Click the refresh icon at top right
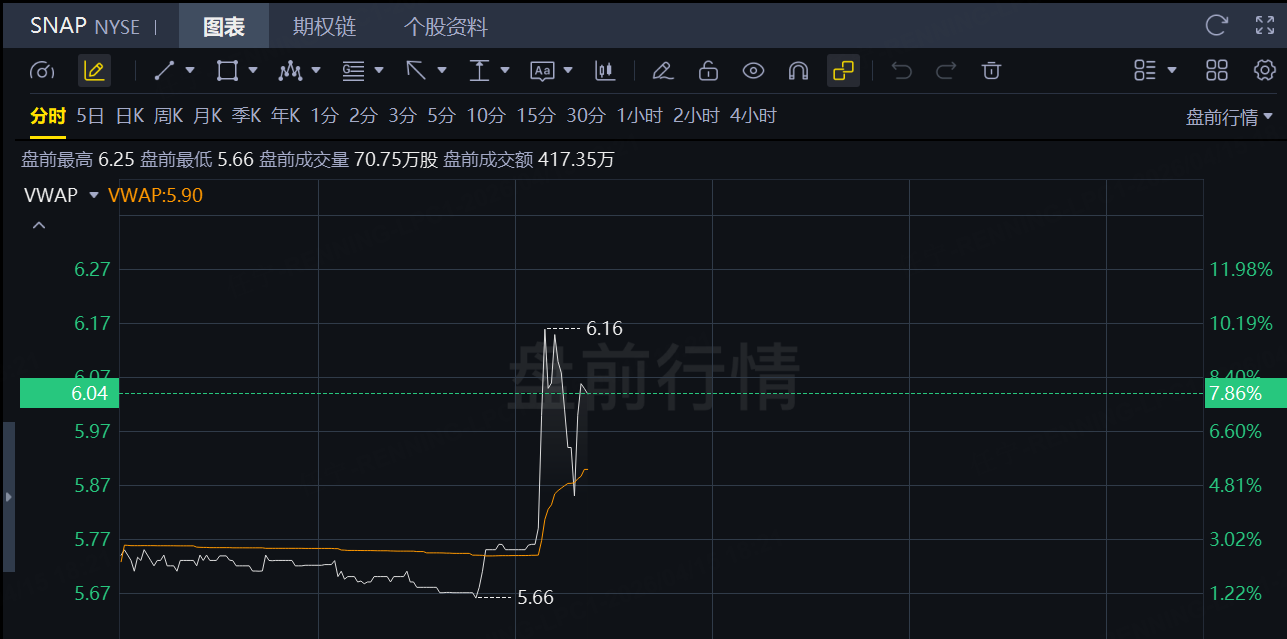This screenshot has height=639, width=1287. (x=1217, y=25)
